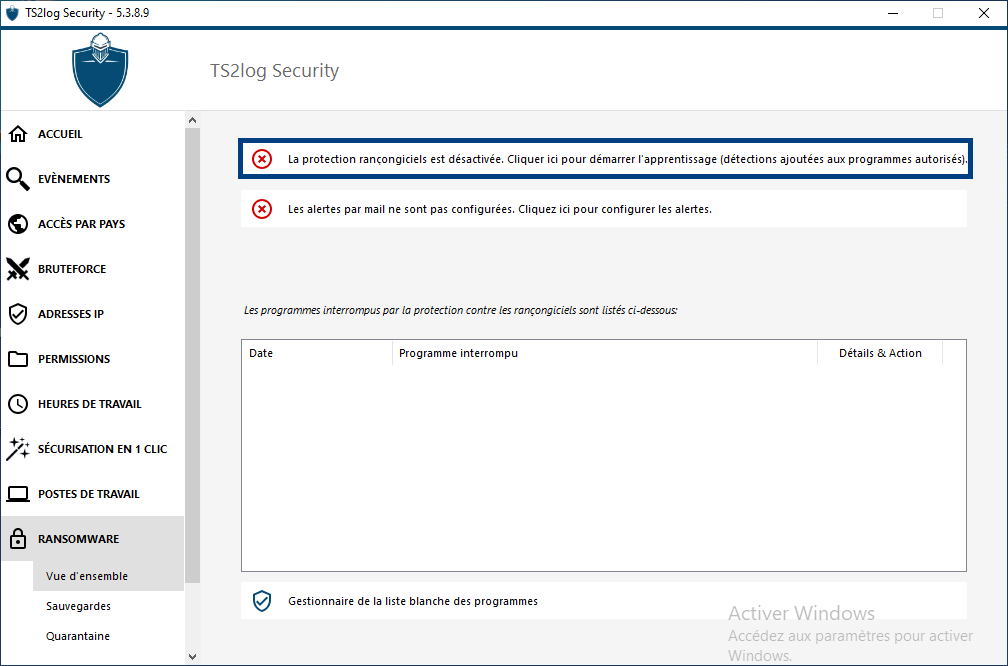Click the laptop icon for Postes de travail
Image resolution: width=1008 pixels, height=666 pixels.
coord(18,494)
